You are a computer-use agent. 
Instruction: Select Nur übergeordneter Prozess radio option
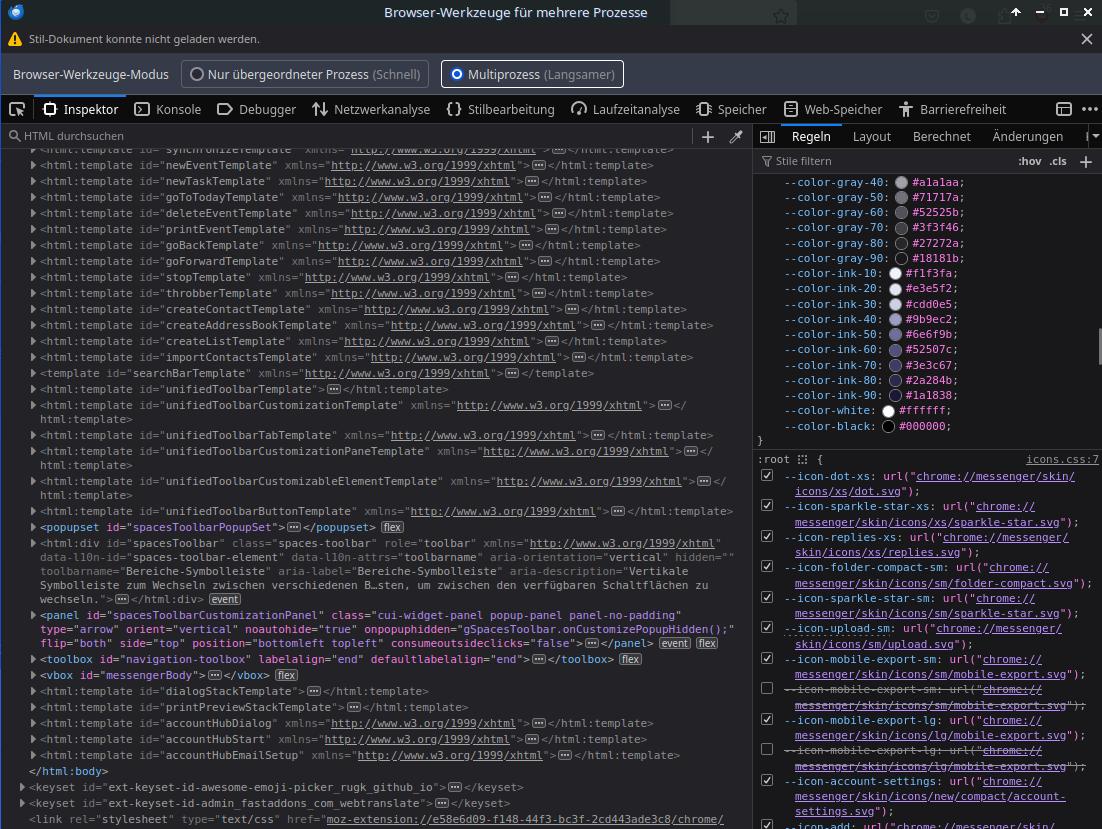coord(305,74)
